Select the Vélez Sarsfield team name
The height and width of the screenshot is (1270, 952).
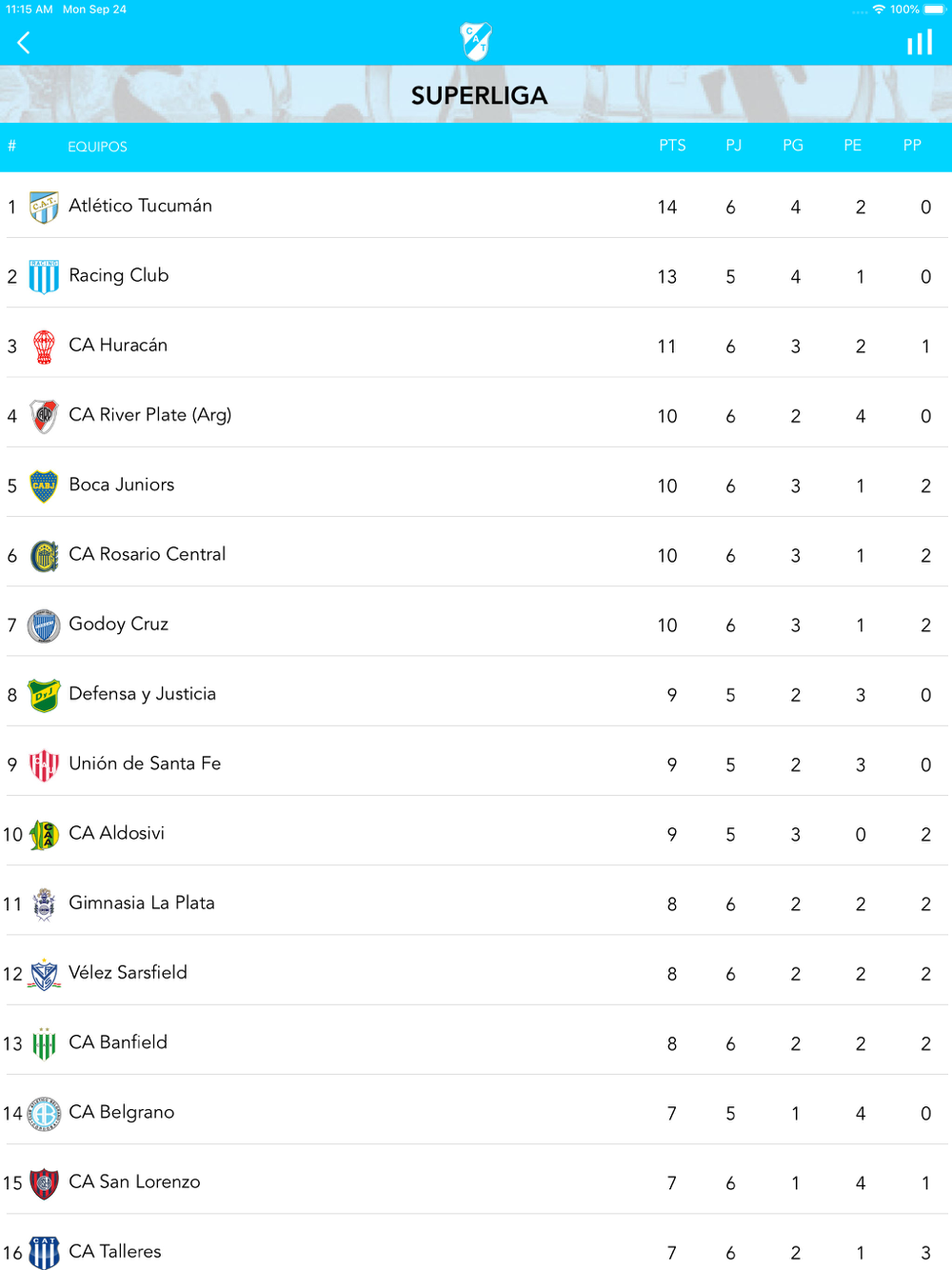(x=128, y=972)
